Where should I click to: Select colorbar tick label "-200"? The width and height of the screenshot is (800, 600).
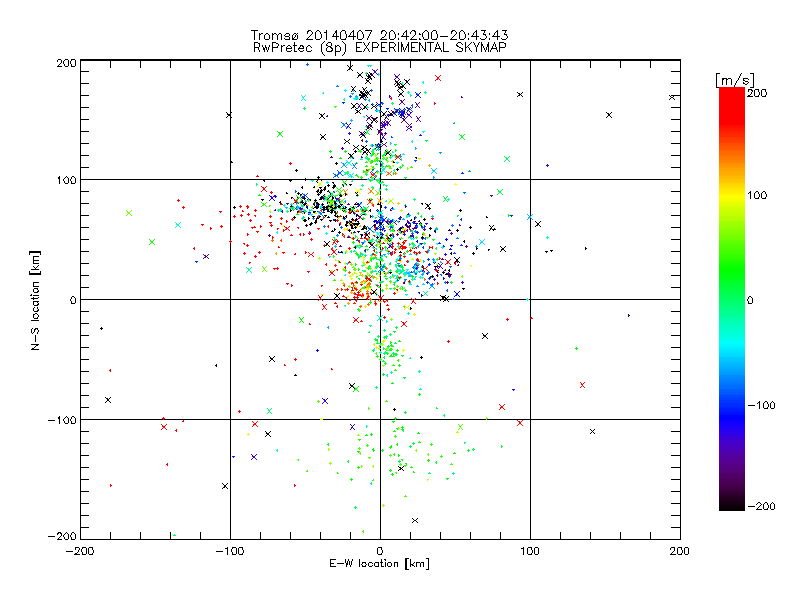(761, 506)
